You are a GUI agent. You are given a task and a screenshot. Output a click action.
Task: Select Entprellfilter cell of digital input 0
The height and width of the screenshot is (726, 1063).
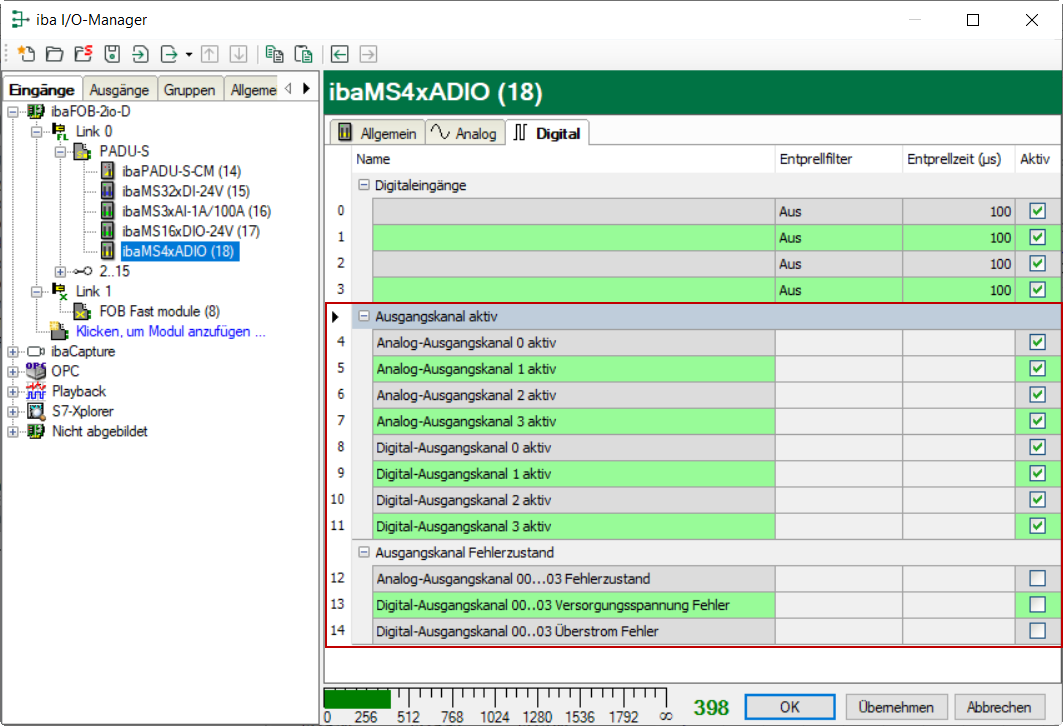pos(838,211)
